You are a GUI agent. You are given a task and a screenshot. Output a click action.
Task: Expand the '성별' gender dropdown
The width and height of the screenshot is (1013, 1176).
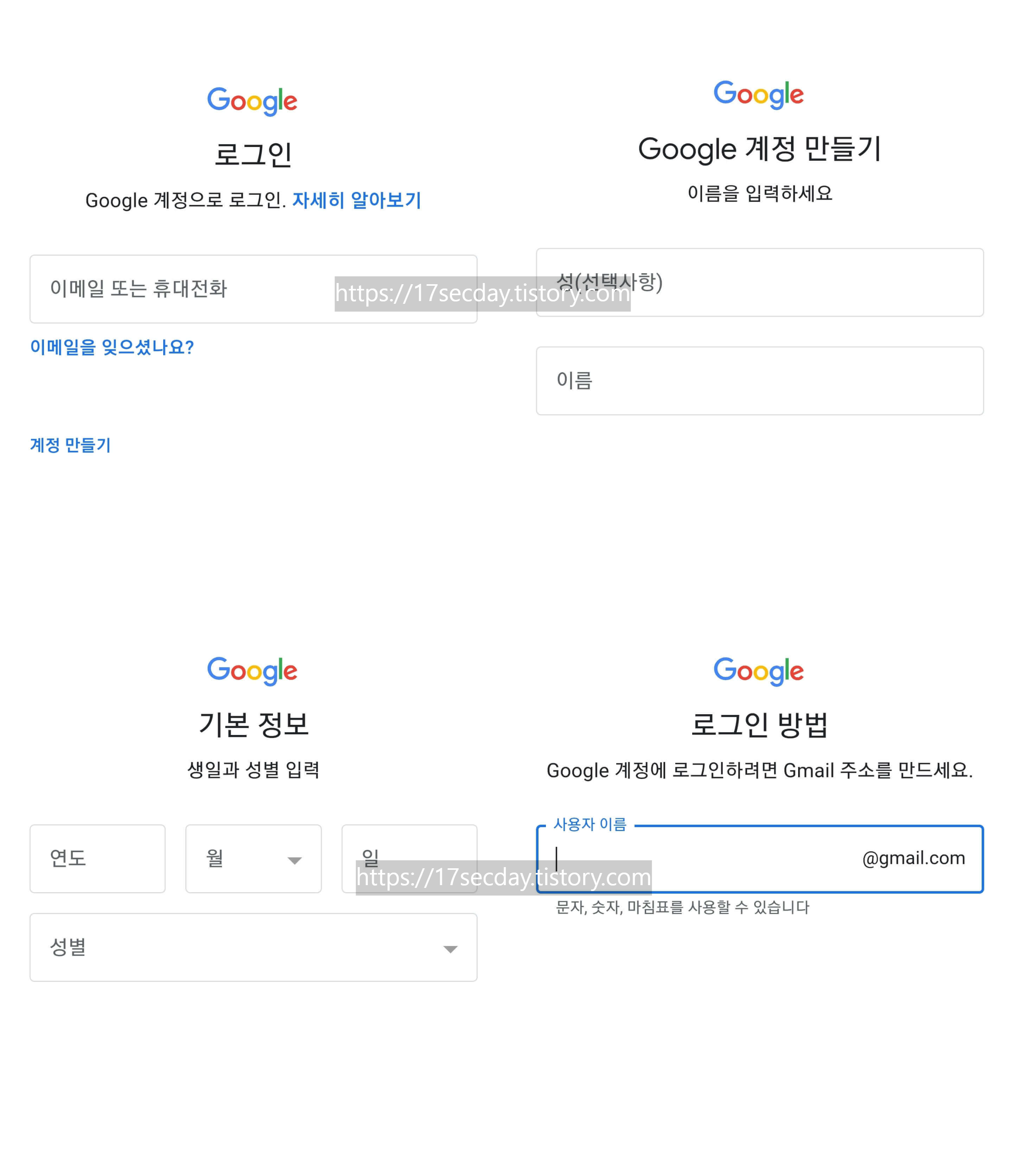point(253,947)
